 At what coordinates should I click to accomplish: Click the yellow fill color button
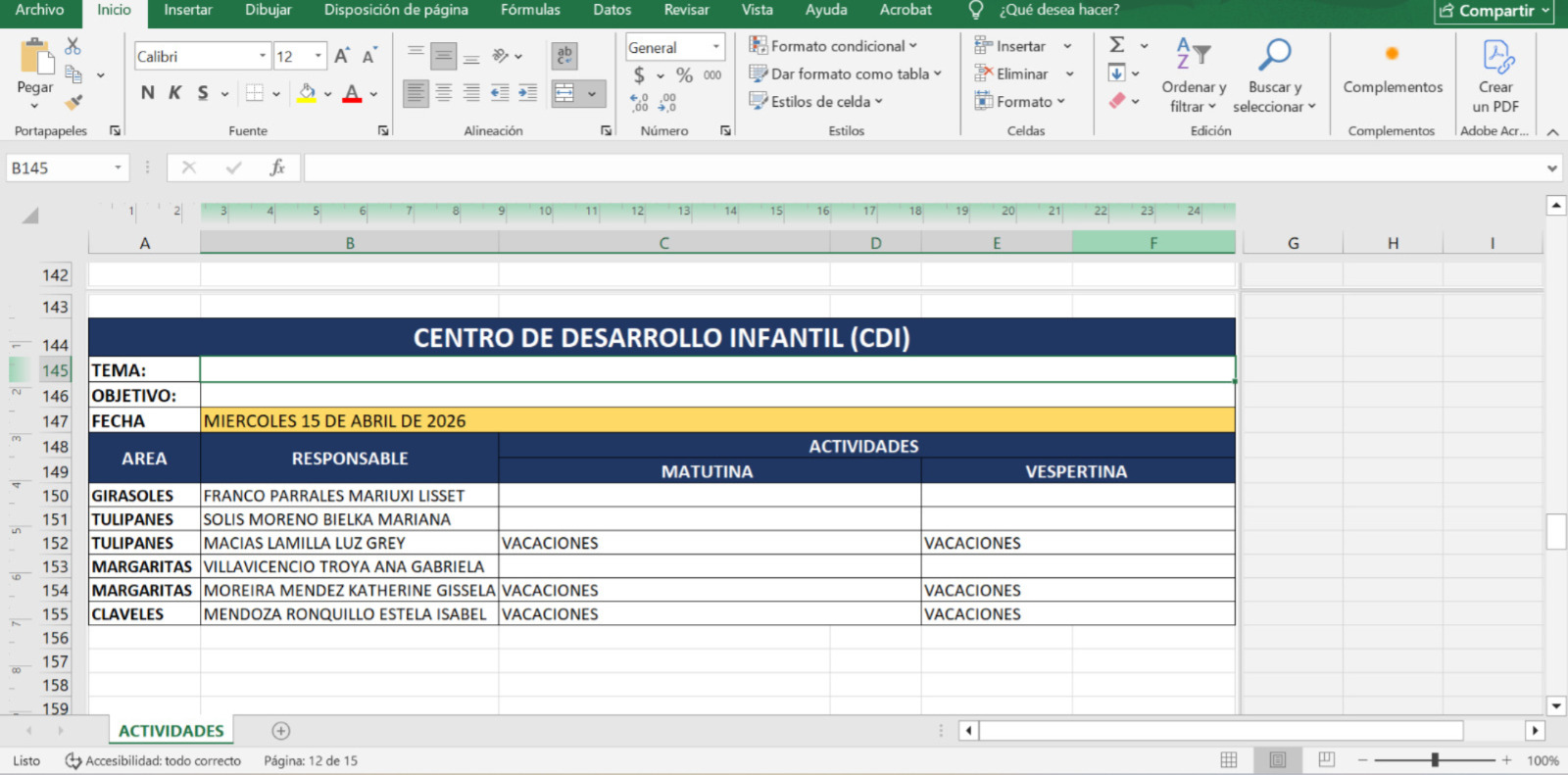tap(307, 93)
